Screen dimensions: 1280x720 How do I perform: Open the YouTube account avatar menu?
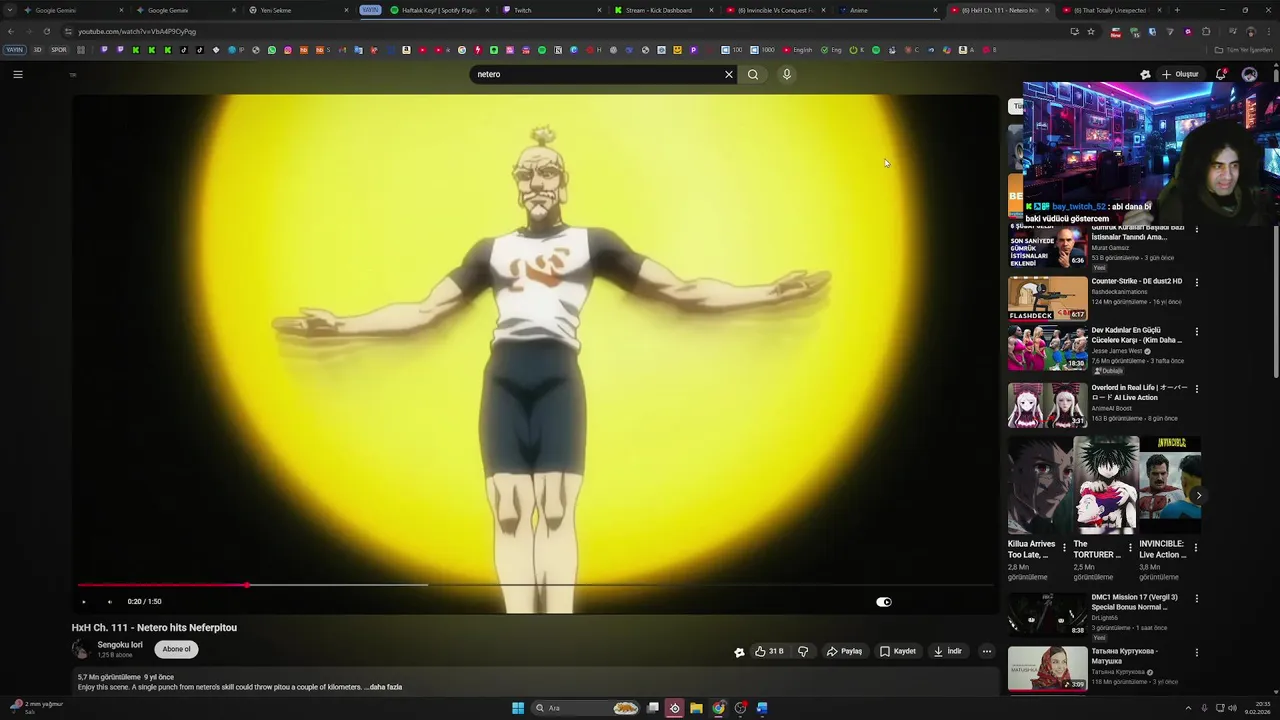tap(1249, 74)
